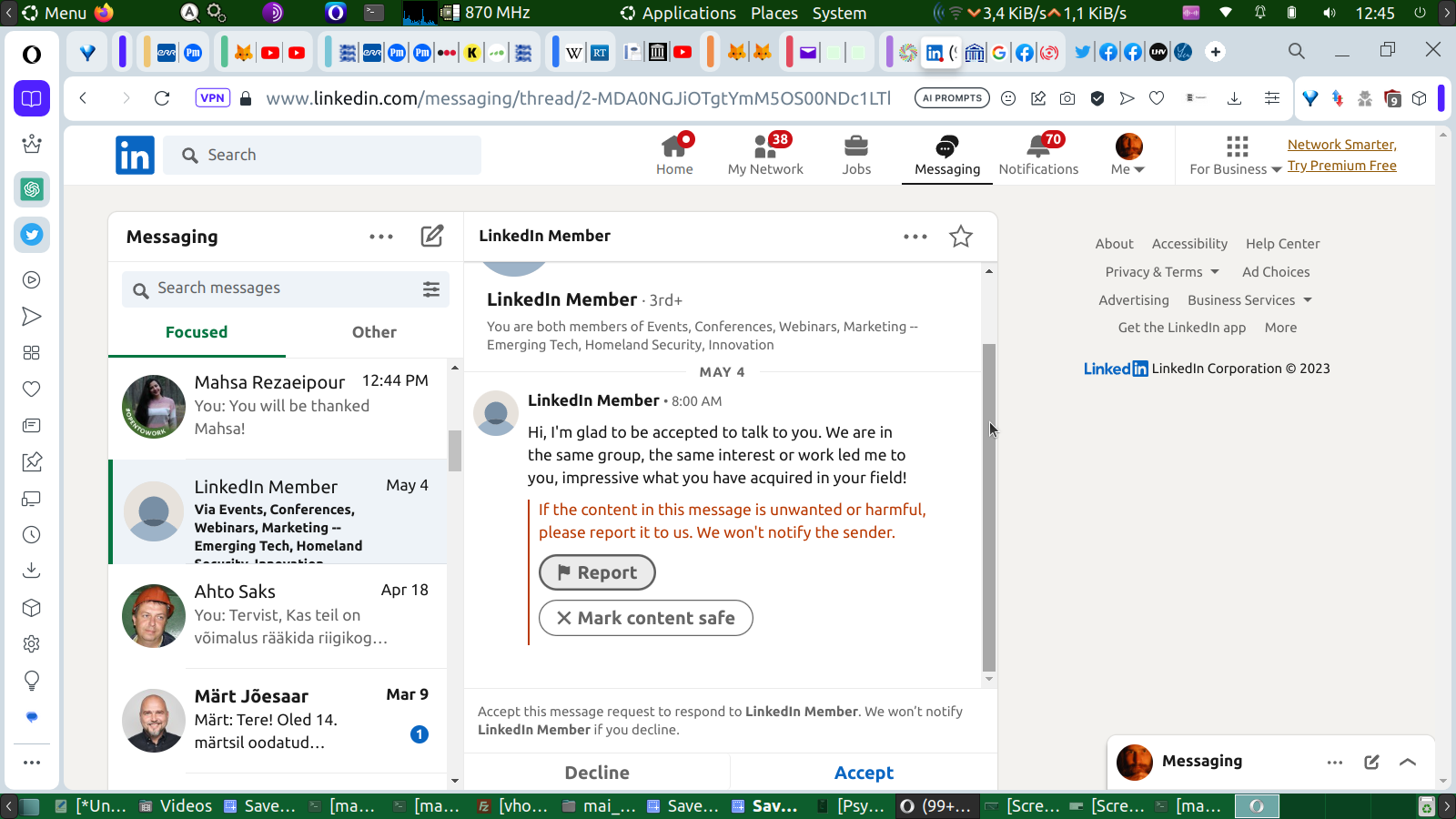
Task: Open More footer links
Action: pyautogui.click(x=1280, y=328)
